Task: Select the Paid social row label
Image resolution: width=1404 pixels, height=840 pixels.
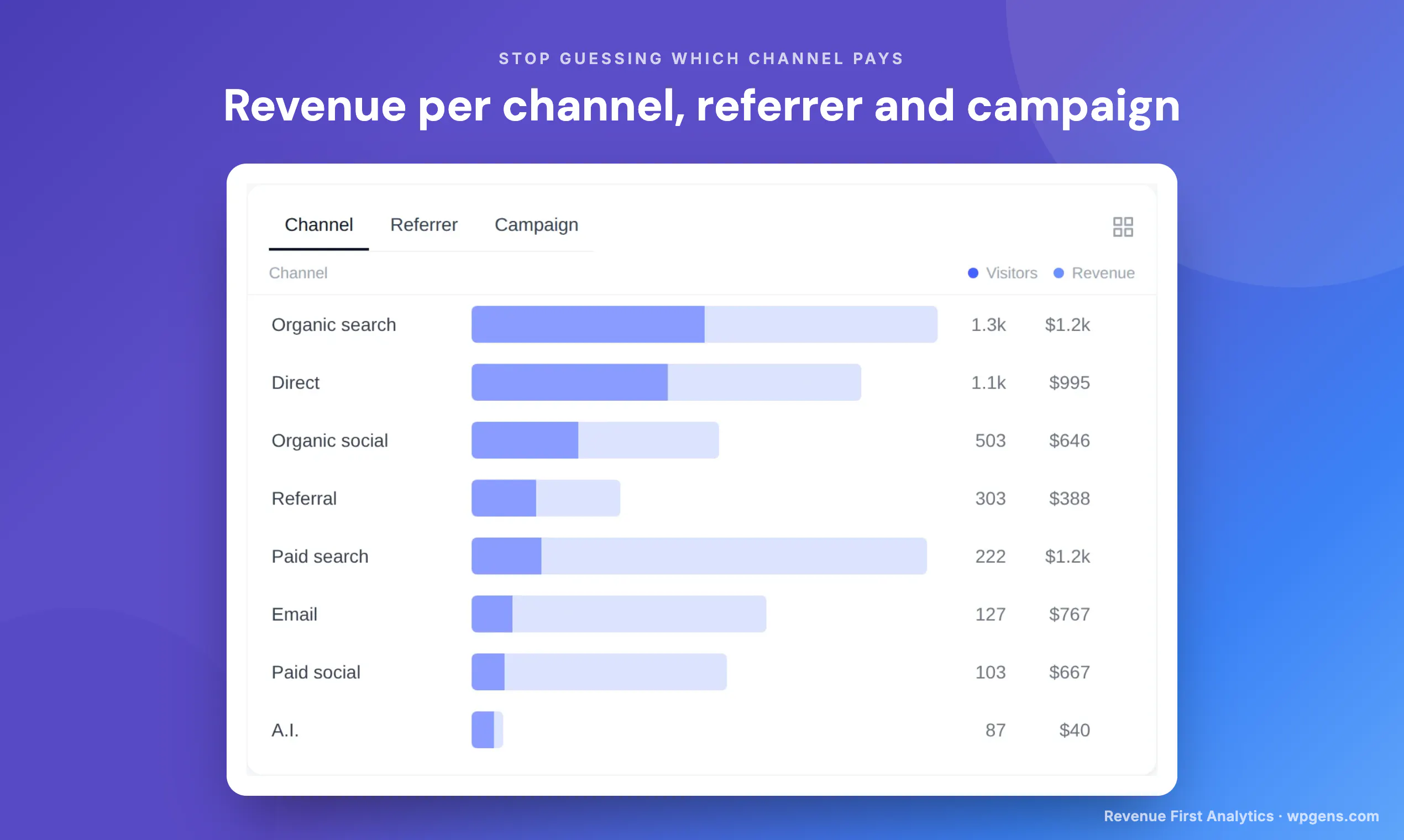Action: pos(316,672)
